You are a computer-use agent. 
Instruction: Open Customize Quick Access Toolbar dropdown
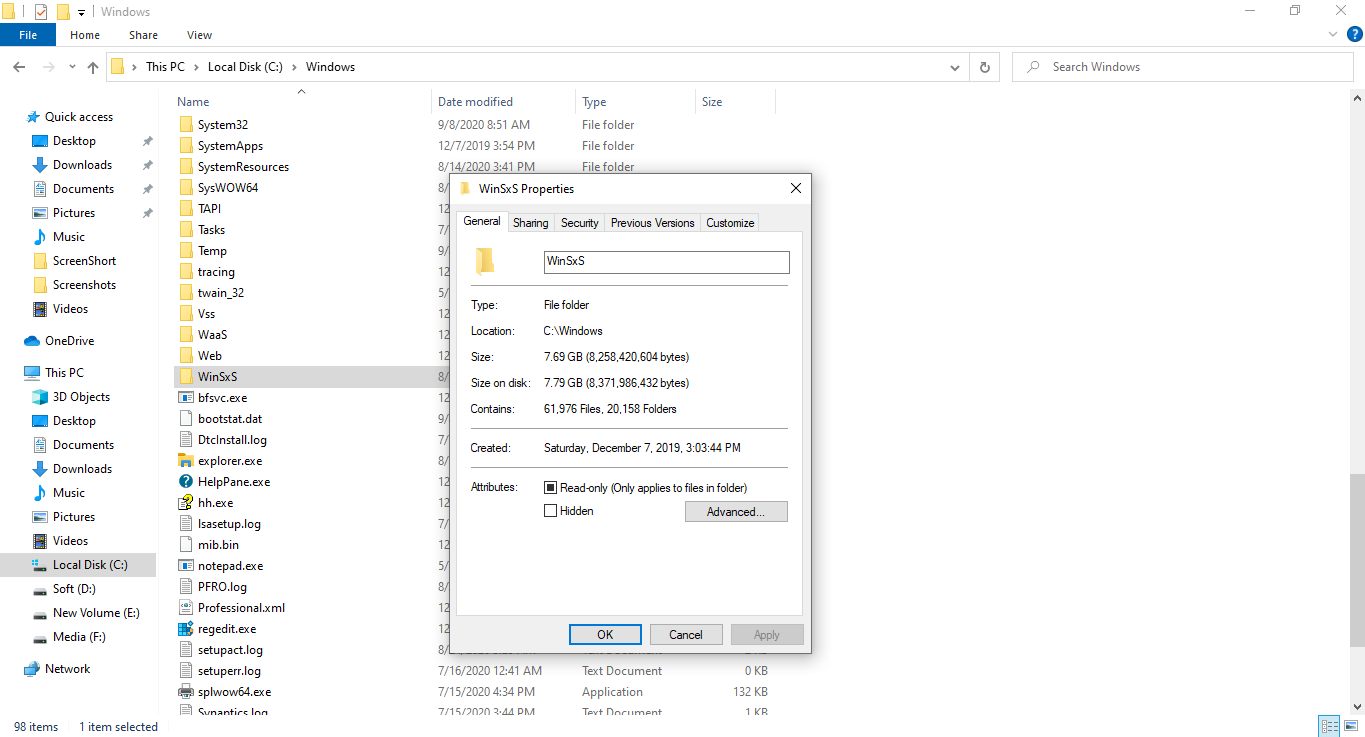point(81,13)
